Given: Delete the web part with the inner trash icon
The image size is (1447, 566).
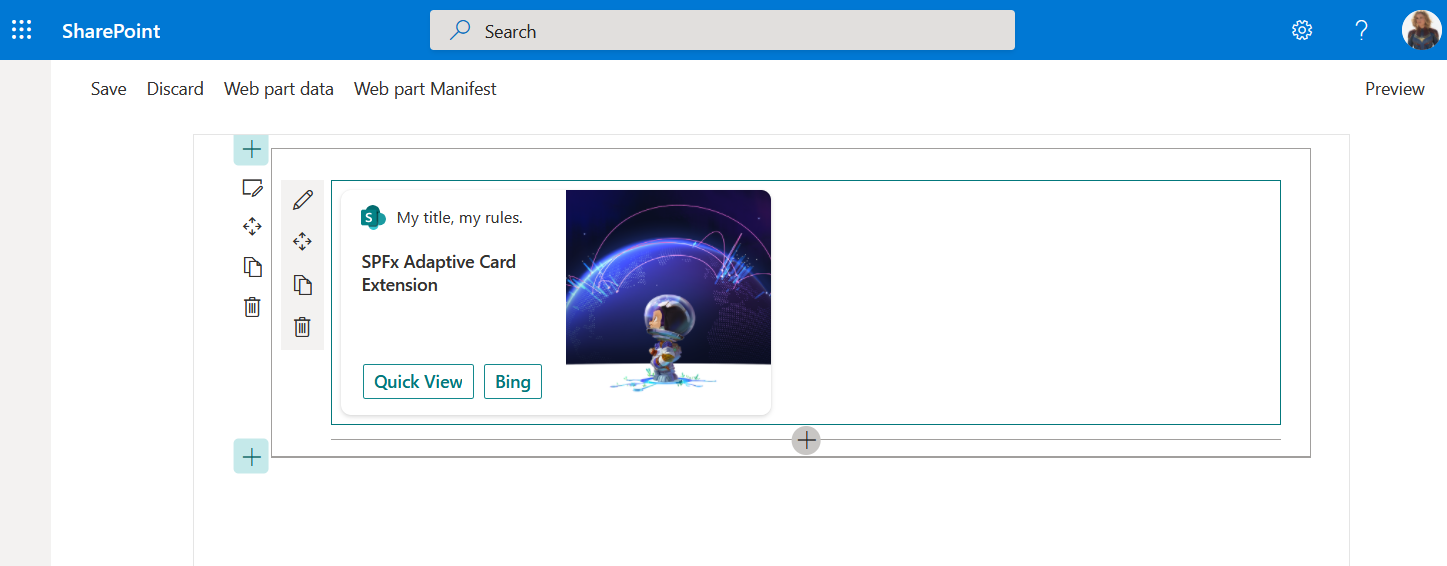Looking at the screenshot, I should pos(302,327).
